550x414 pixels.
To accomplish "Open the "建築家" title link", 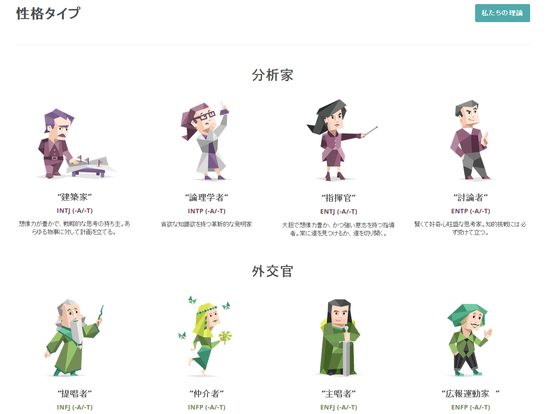I will (x=74, y=197).
